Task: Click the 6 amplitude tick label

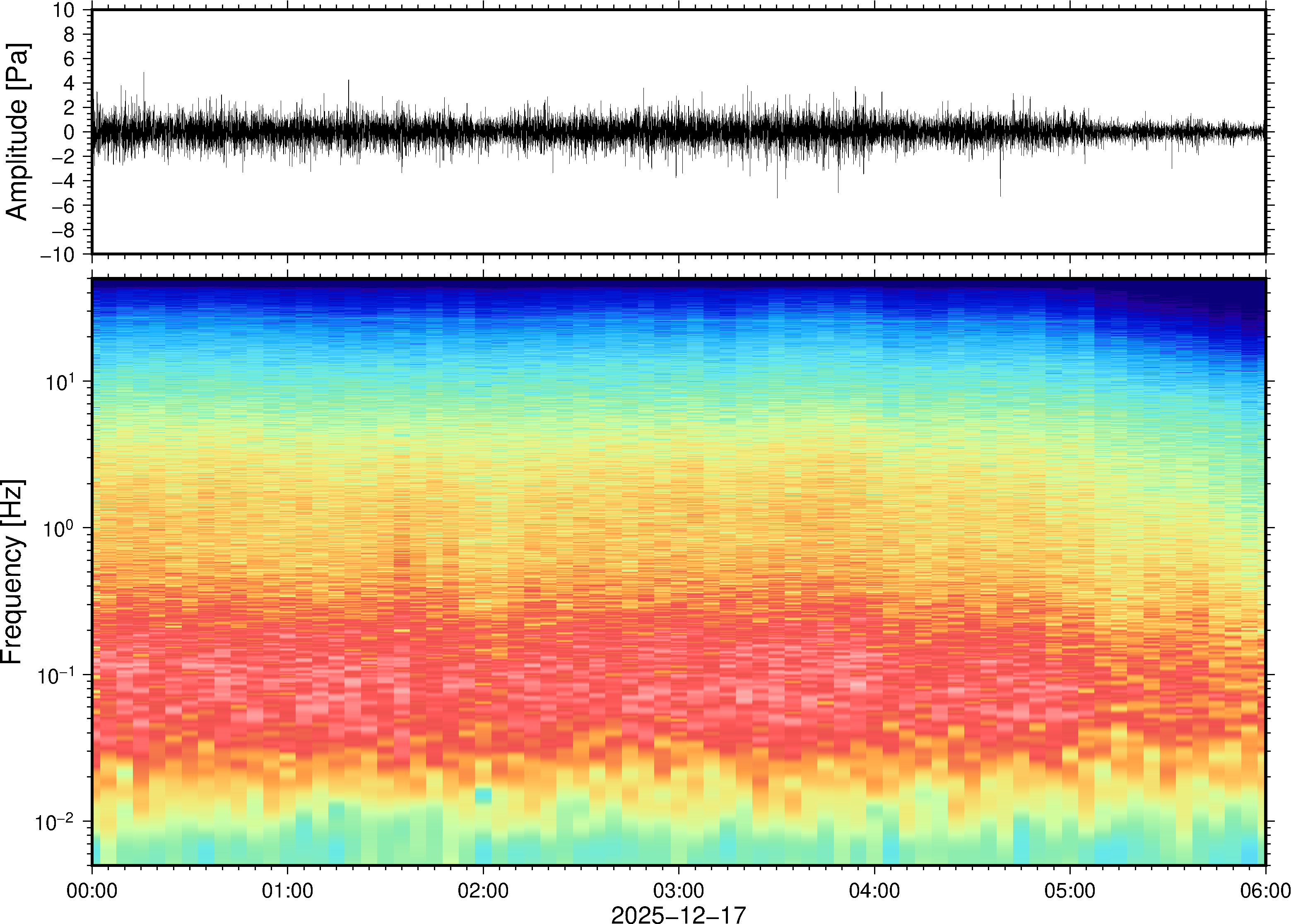Action: coord(70,59)
